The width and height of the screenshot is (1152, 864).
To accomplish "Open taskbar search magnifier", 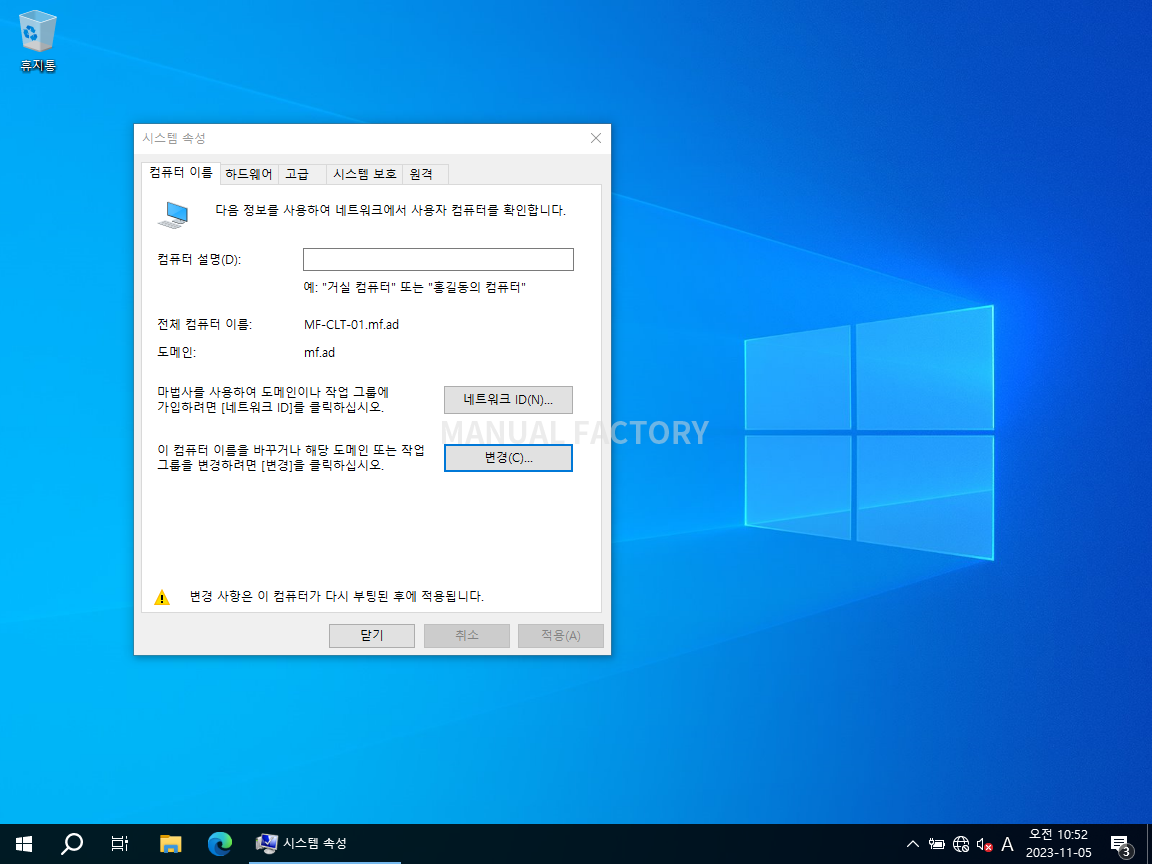I will tap(71, 843).
